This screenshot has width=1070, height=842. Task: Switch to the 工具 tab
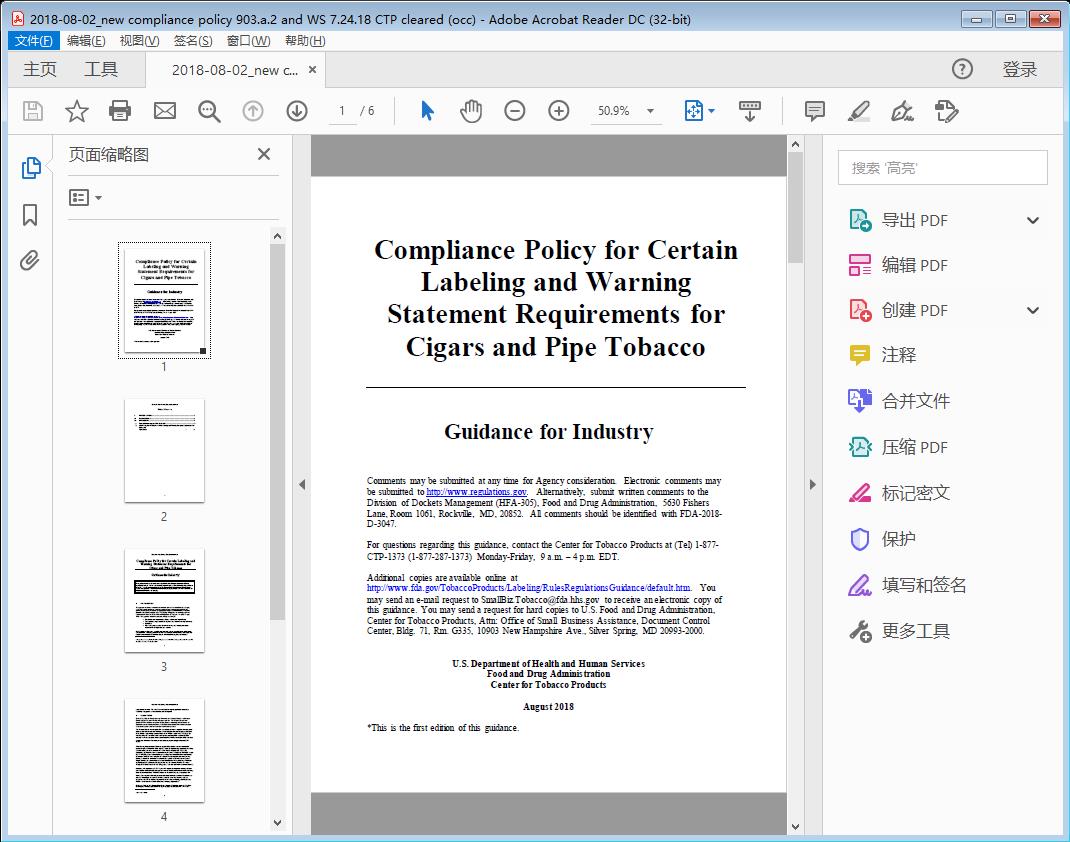point(101,70)
